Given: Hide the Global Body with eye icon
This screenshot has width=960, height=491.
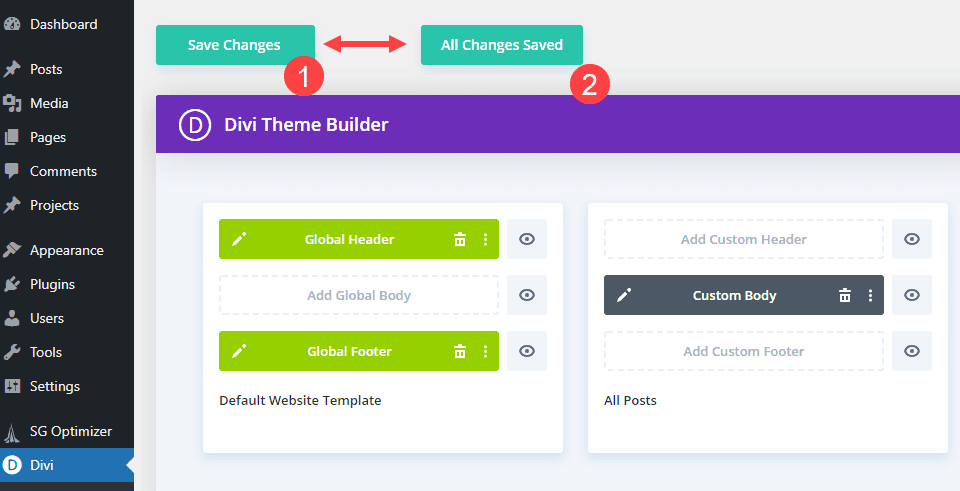Looking at the screenshot, I should tap(527, 295).
